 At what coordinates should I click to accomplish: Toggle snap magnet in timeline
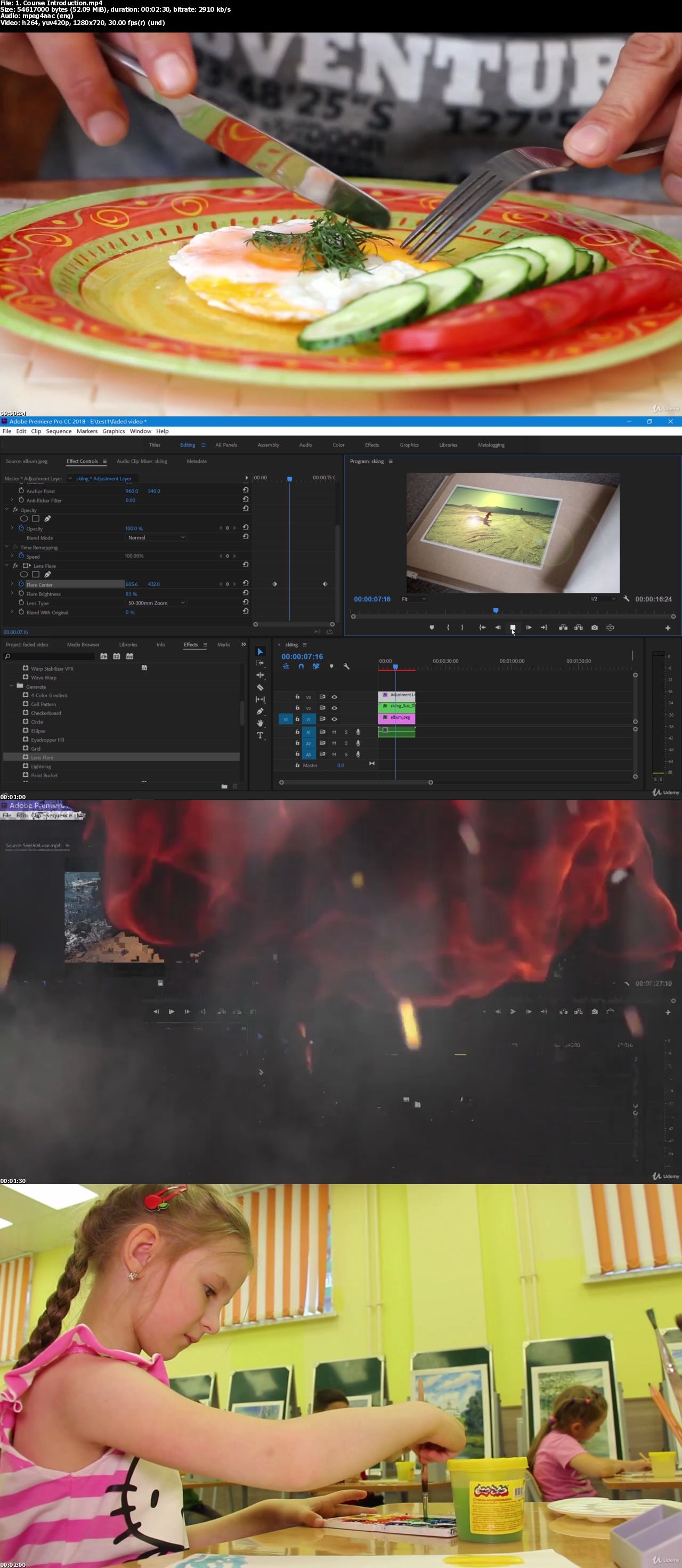(x=301, y=666)
